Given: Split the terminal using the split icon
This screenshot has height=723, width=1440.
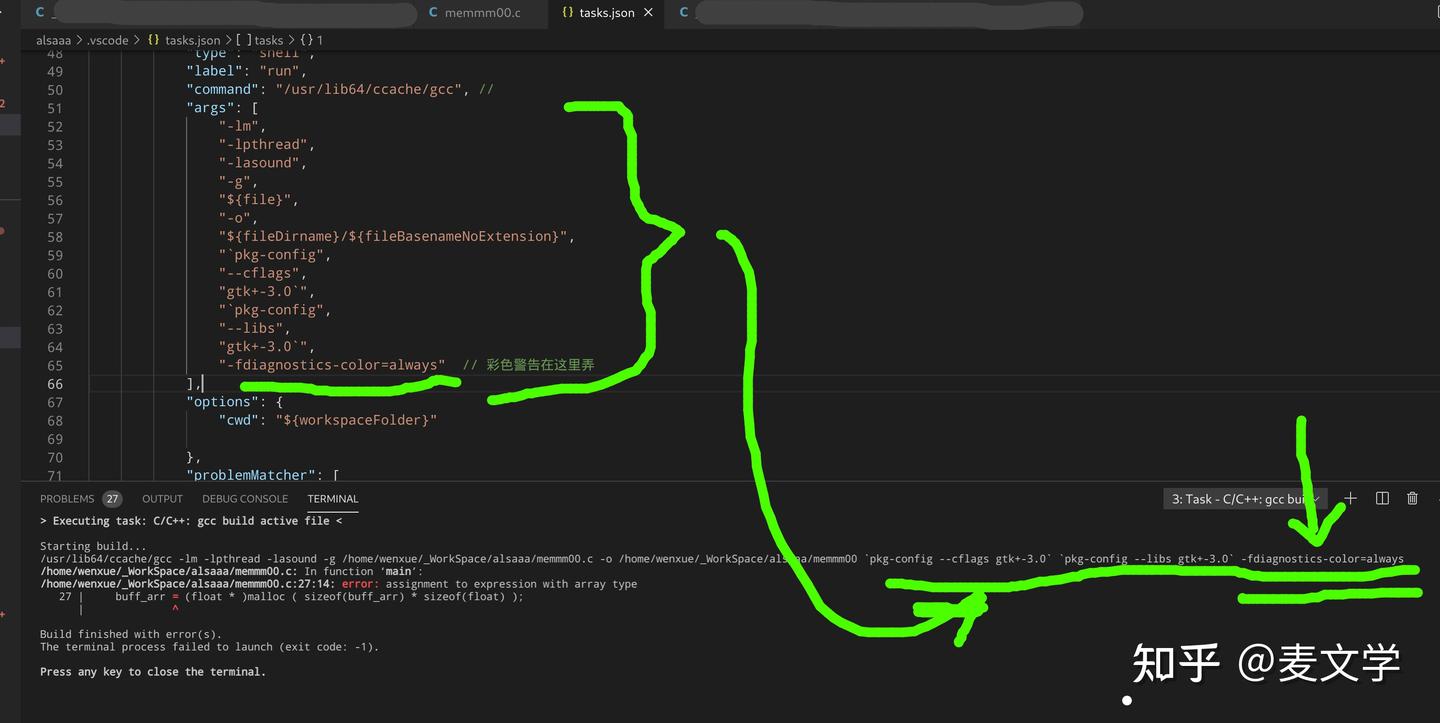Looking at the screenshot, I should 1382,498.
